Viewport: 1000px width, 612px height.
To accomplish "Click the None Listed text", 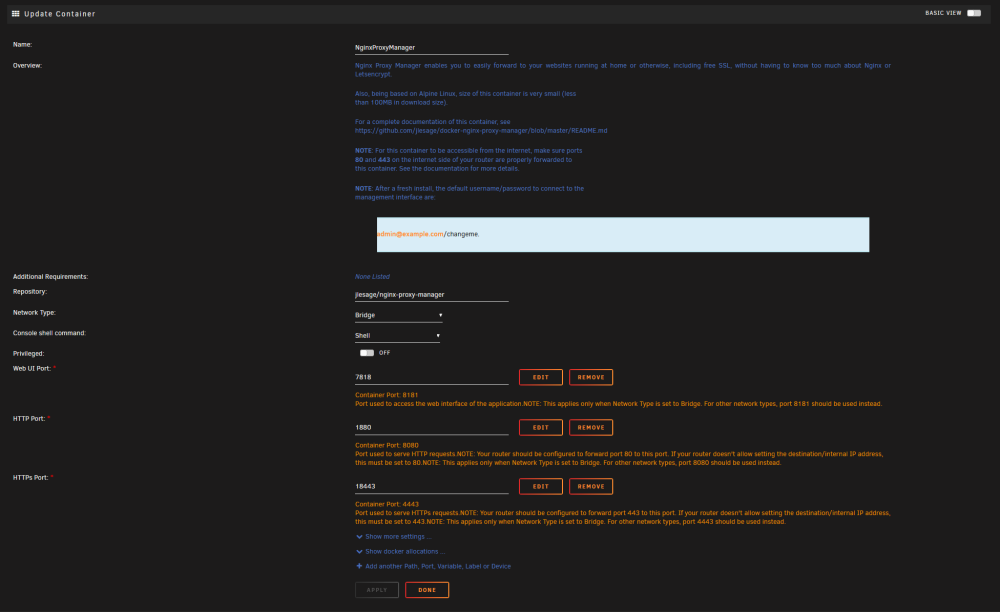I will (x=372, y=277).
